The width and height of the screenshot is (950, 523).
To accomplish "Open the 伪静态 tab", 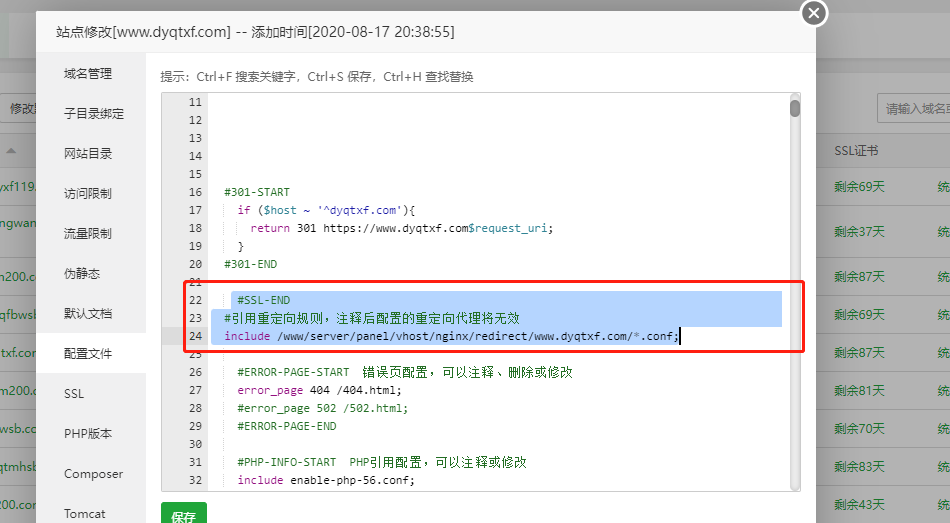I will (82, 273).
